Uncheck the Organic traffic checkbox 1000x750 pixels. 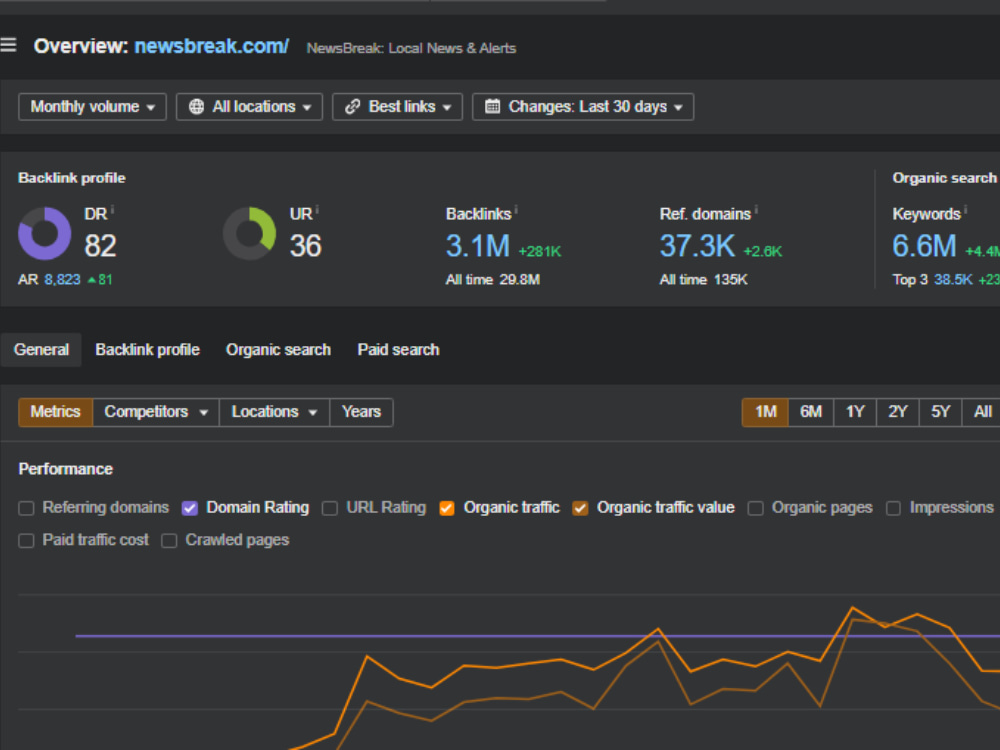(447, 508)
